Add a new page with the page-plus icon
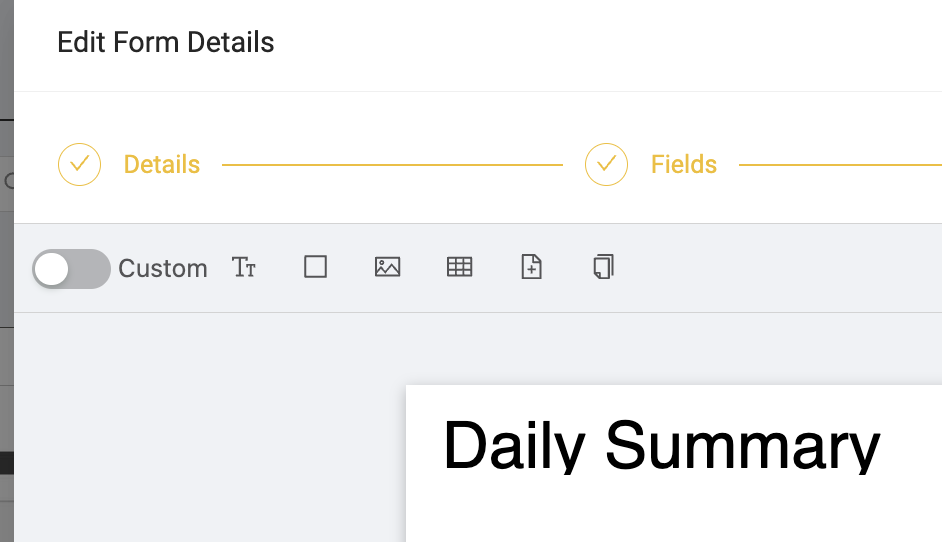This screenshot has height=542, width=942. point(532,267)
